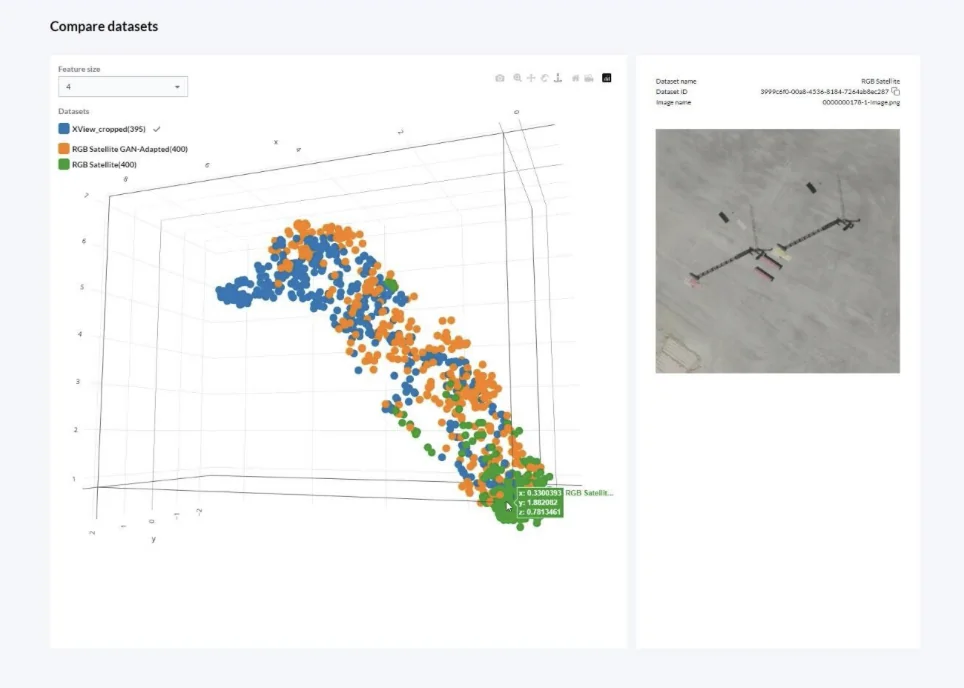964x688 pixels.
Task: Select the Zoom tool in plot toolbar
Action: point(518,78)
